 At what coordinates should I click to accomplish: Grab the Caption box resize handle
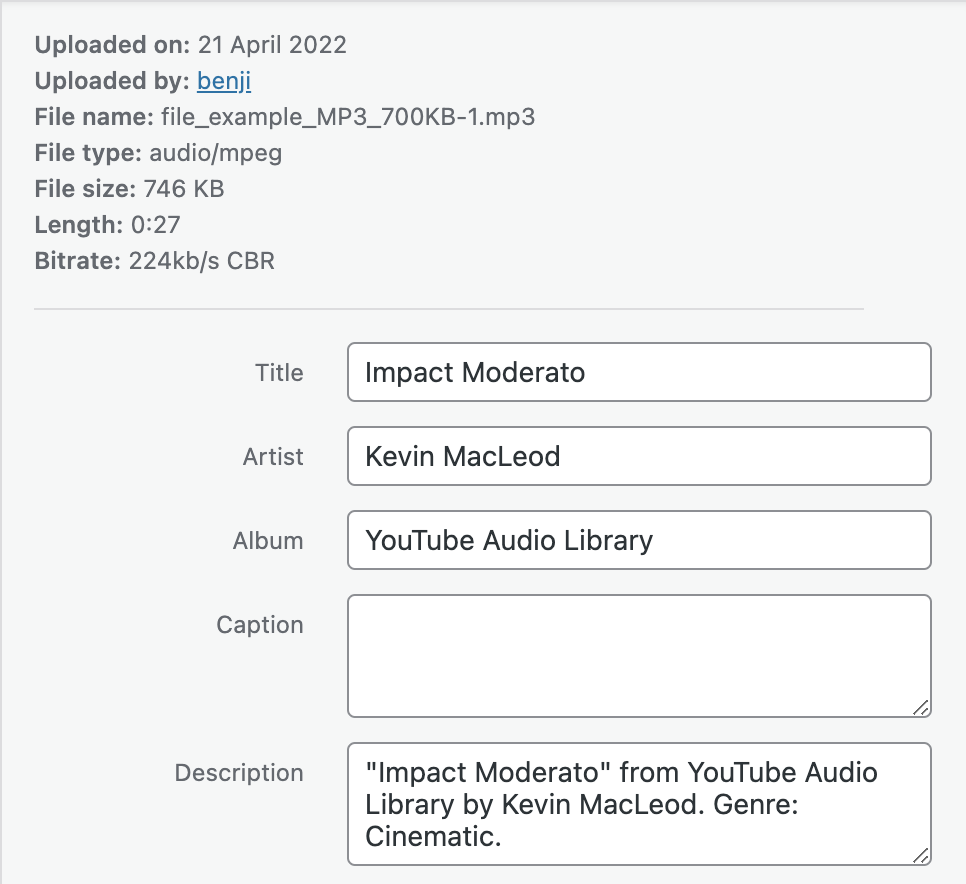coord(920,708)
